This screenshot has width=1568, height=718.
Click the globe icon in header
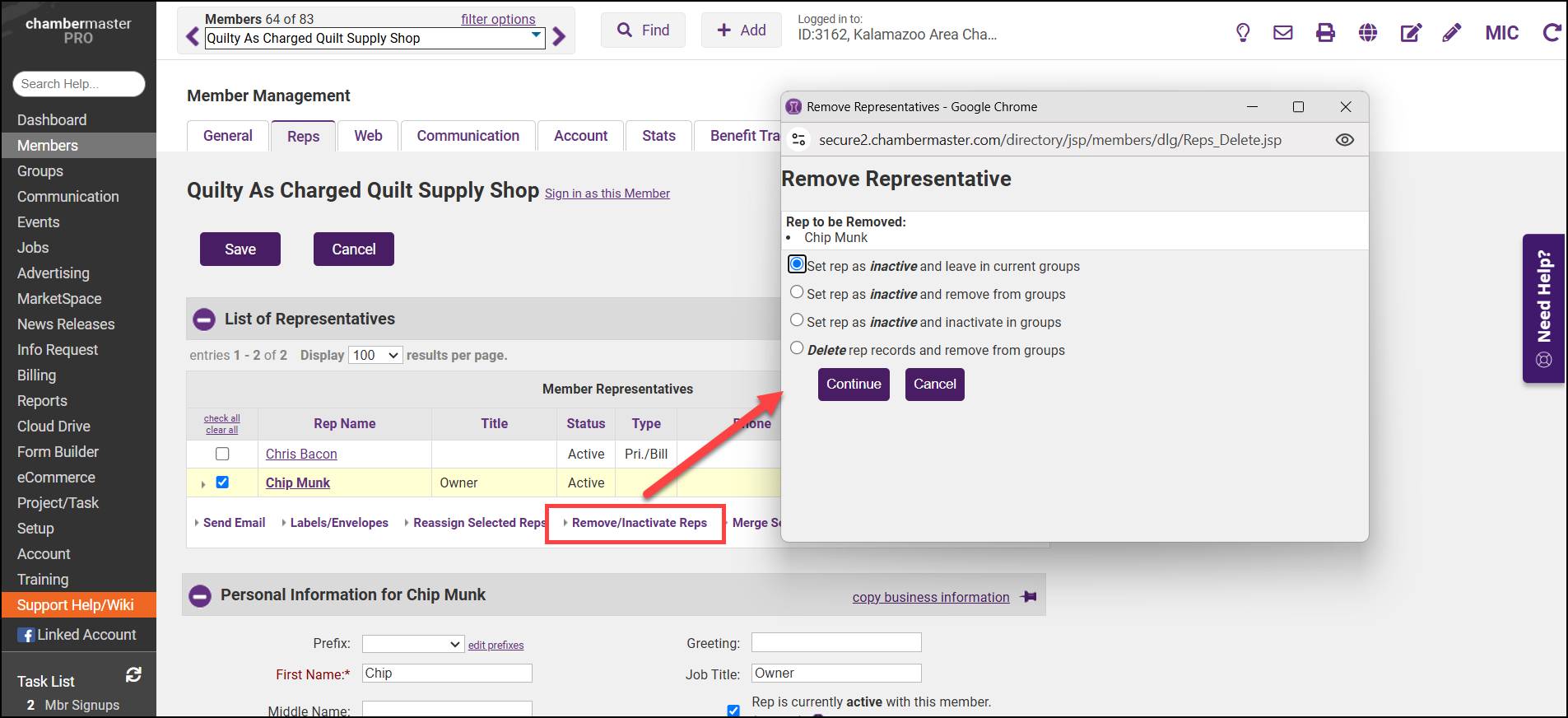point(1367,32)
